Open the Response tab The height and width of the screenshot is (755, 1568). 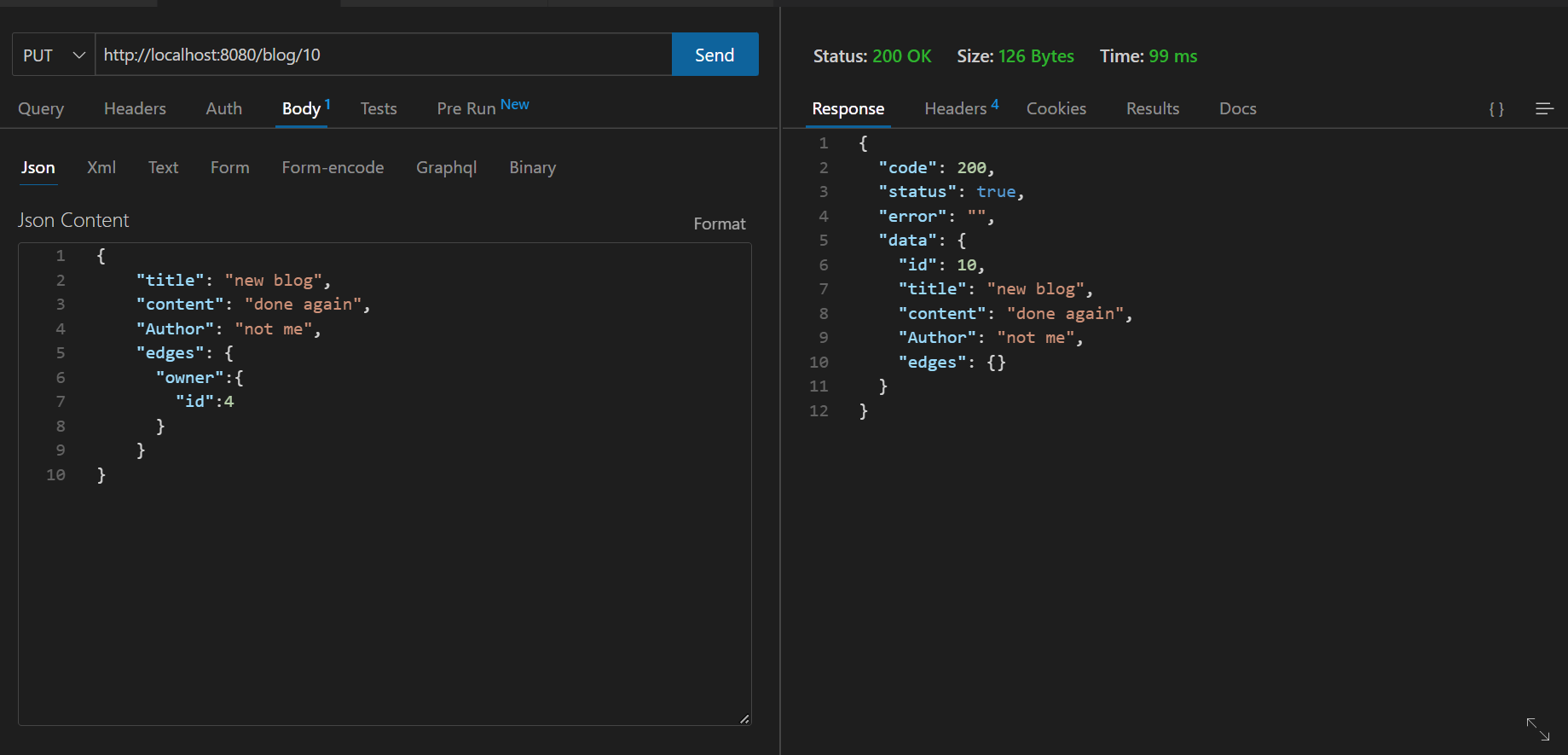848,108
